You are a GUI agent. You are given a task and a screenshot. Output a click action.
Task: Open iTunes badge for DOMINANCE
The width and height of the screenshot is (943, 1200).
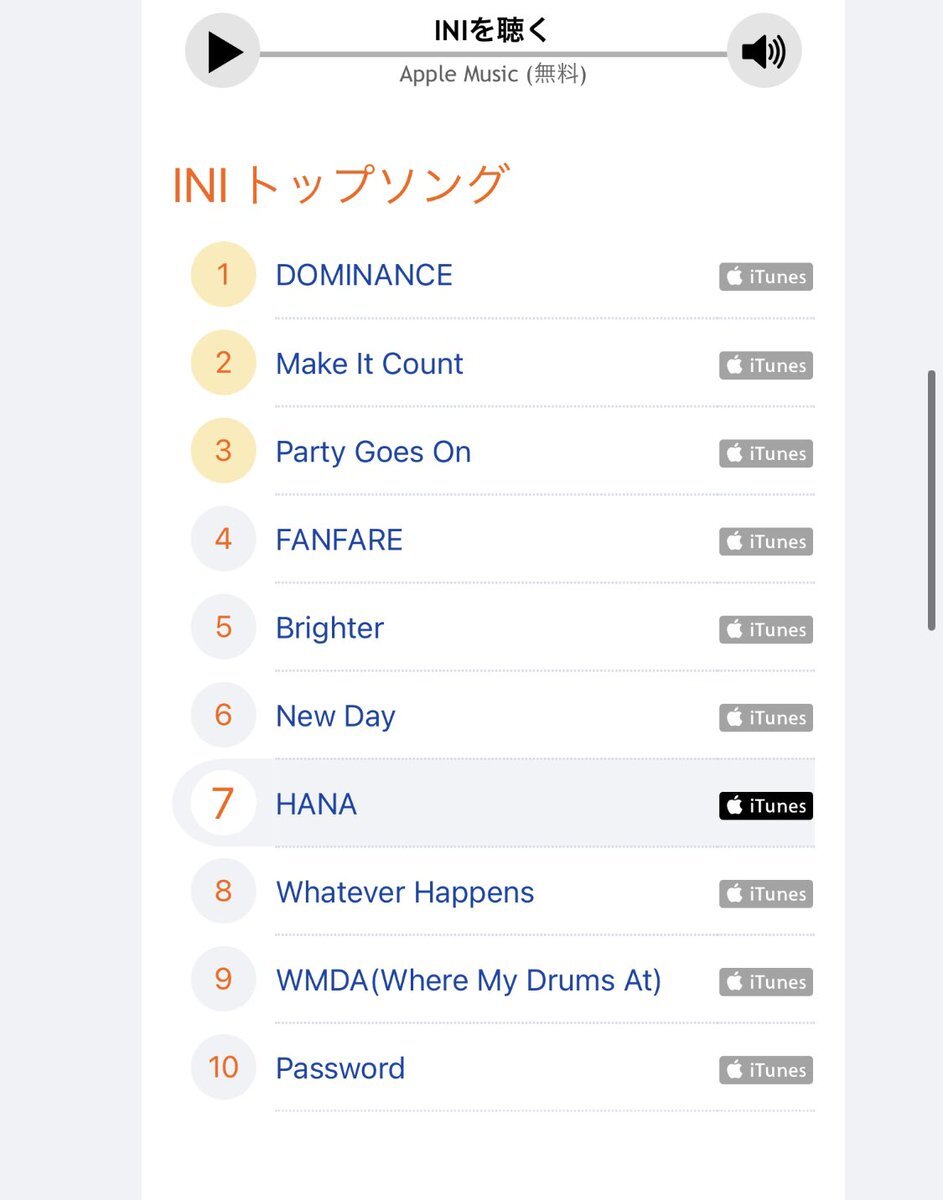click(766, 277)
